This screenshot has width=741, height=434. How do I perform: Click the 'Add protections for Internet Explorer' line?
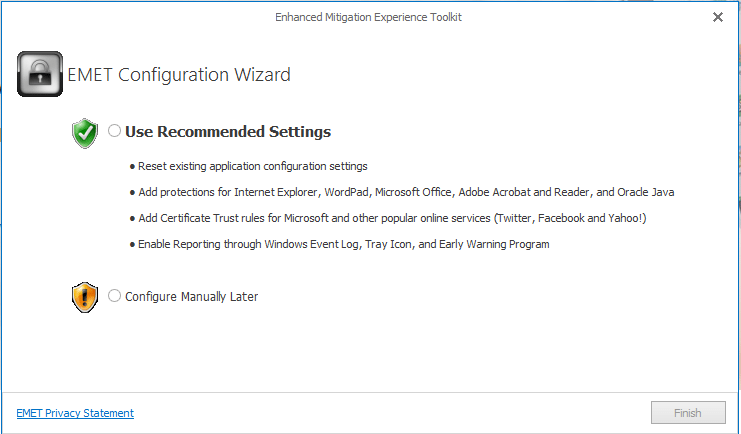point(414,192)
